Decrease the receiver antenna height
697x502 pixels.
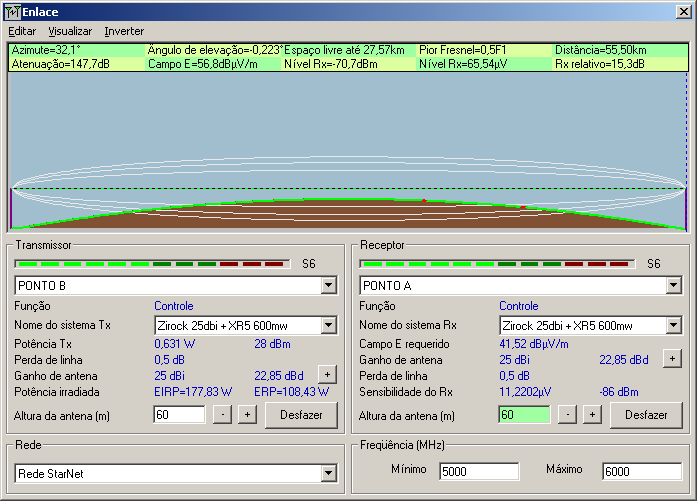tap(567, 415)
